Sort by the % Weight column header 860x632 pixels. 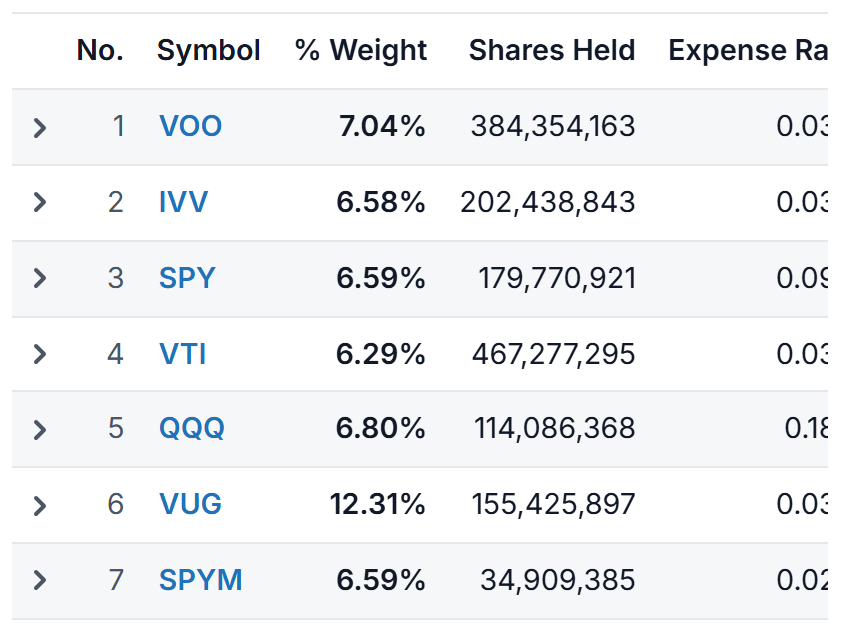pos(361,50)
